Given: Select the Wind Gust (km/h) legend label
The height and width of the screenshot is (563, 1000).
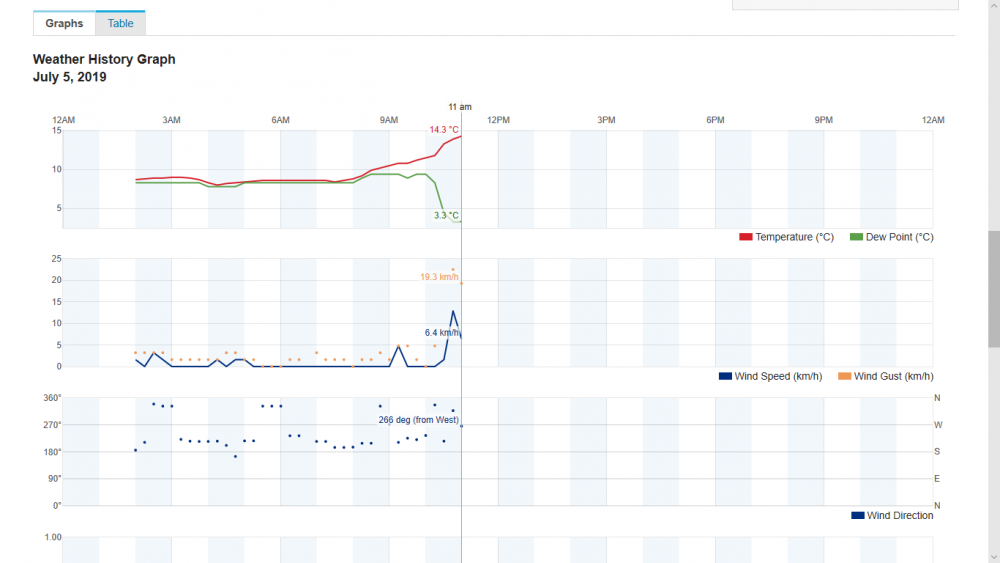Looking at the screenshot, I should [x=893, y=376].
